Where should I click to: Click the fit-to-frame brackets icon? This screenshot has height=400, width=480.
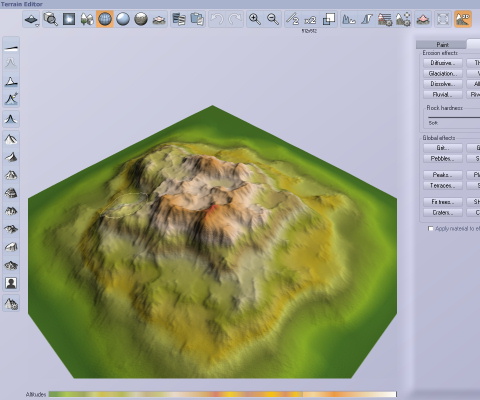click(443, 19)
